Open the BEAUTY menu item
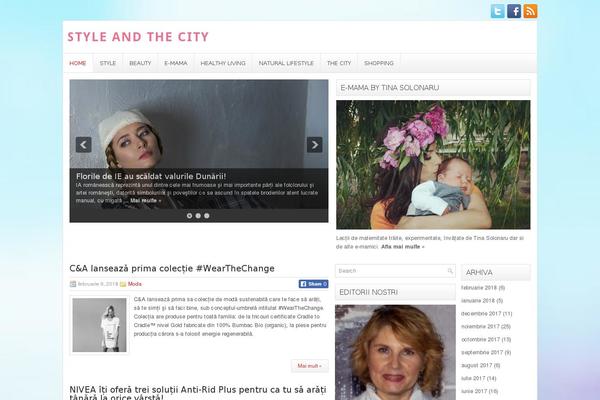Viewport: 600px width, 400px height. coord(140,63)
